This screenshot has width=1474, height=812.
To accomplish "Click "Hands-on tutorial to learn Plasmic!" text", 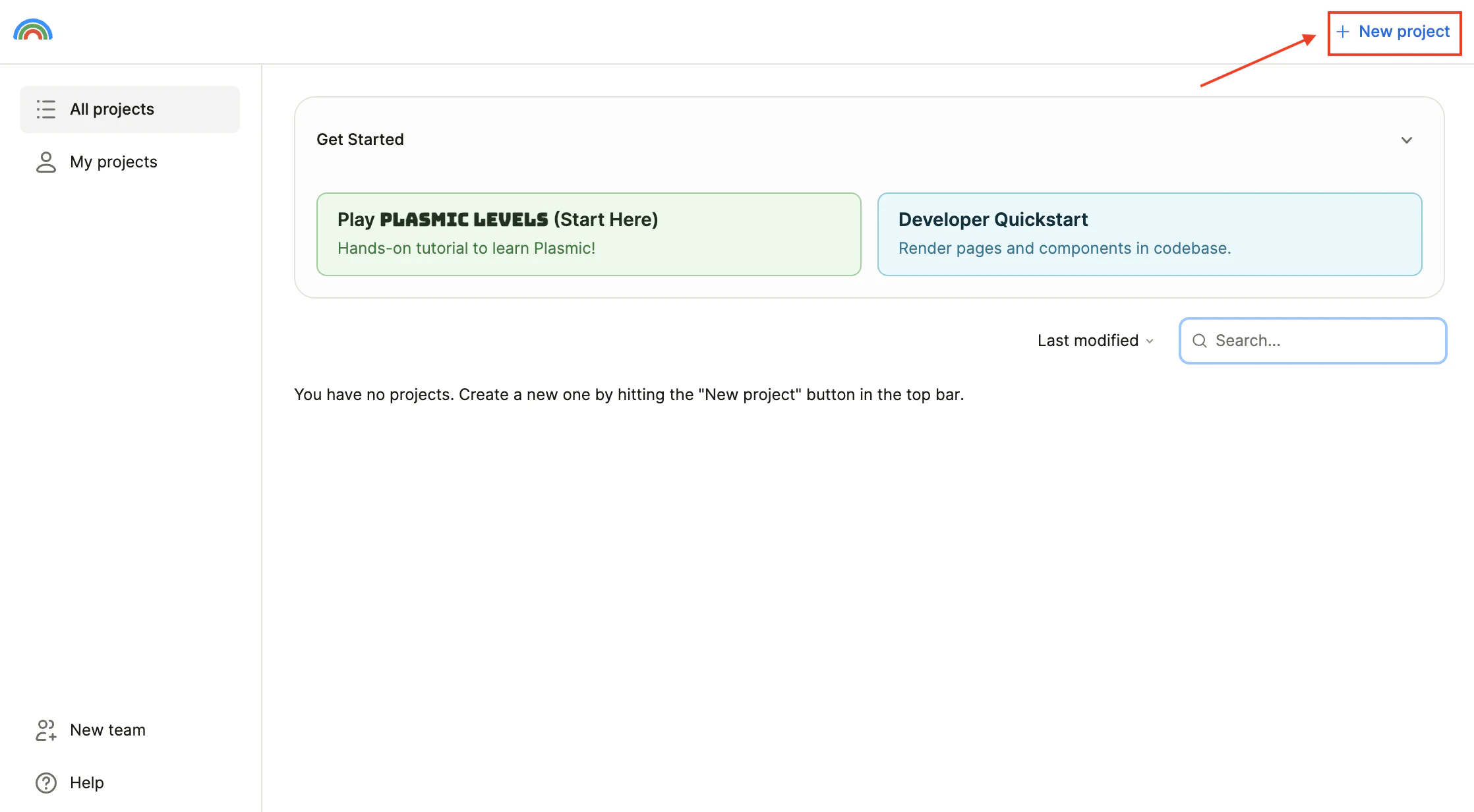I will (x=466, y=248).
